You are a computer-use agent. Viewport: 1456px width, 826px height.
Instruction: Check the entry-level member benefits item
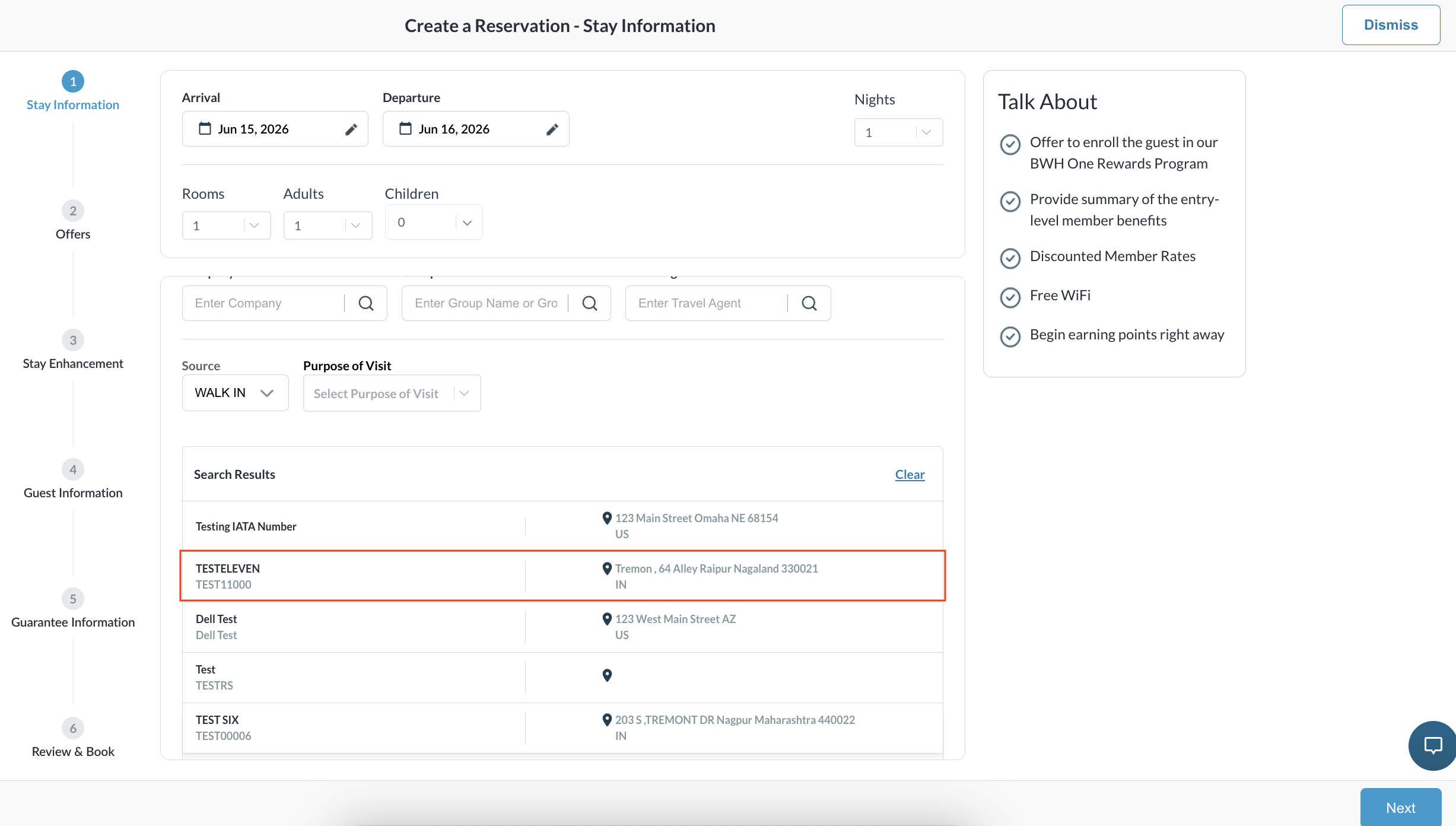coord(1010,201)
